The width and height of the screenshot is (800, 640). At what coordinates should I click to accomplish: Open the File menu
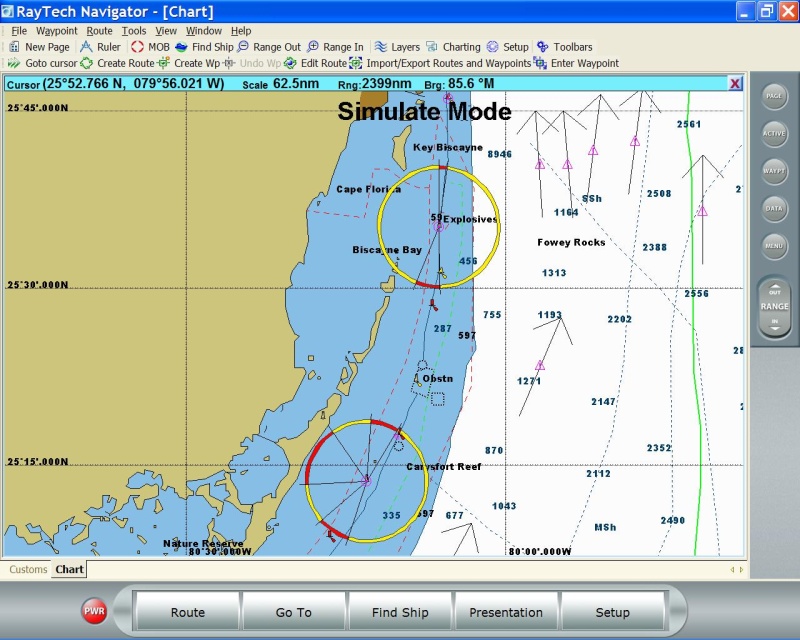coord(19,31)
